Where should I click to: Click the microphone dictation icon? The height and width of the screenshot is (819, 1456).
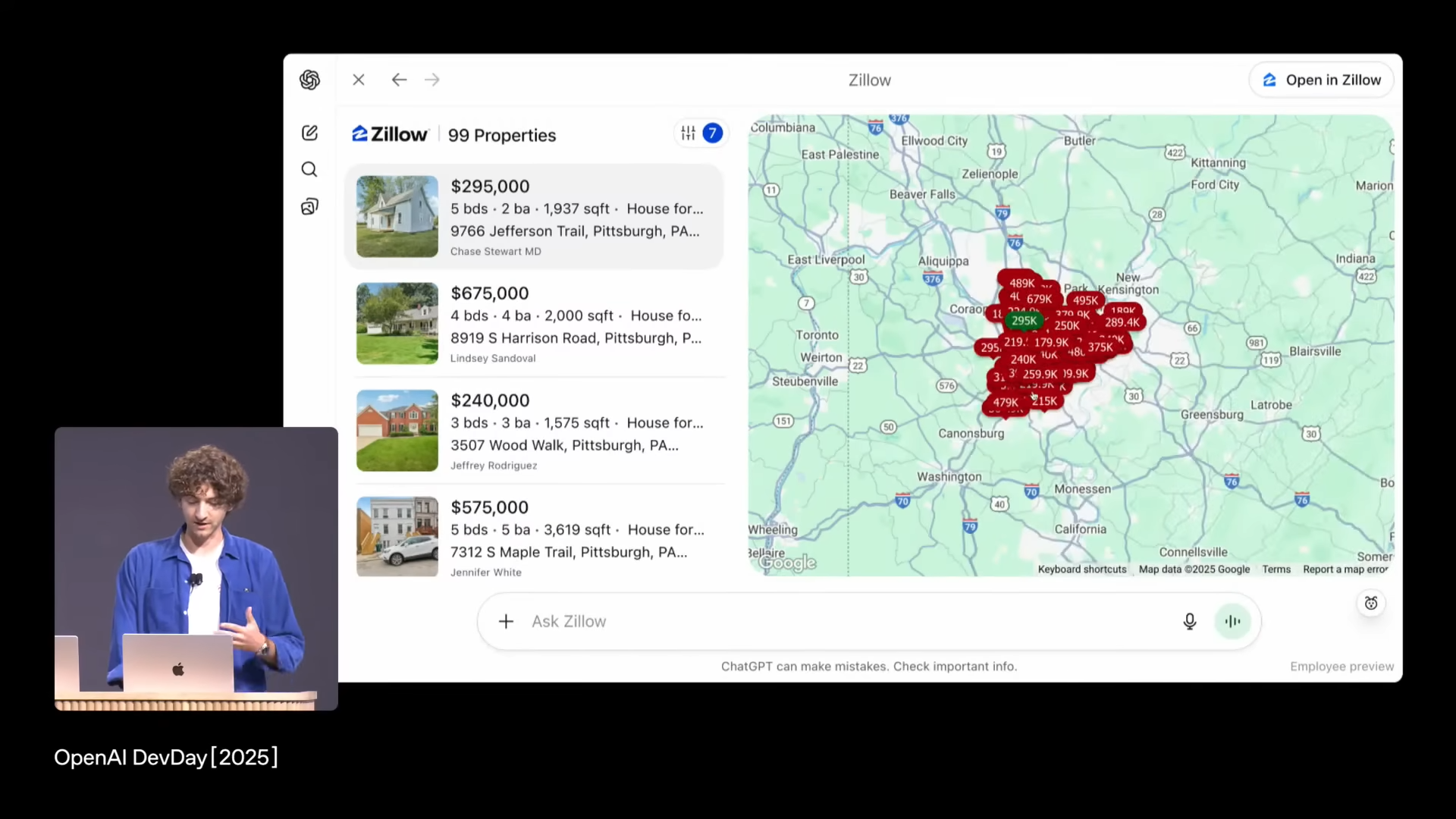1189,622
